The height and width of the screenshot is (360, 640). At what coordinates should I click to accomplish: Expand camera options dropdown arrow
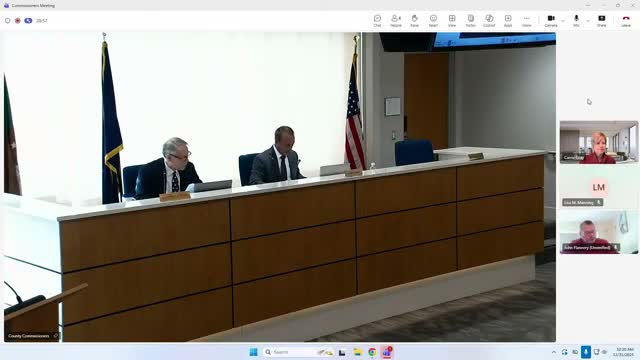[x=563, y=20]
